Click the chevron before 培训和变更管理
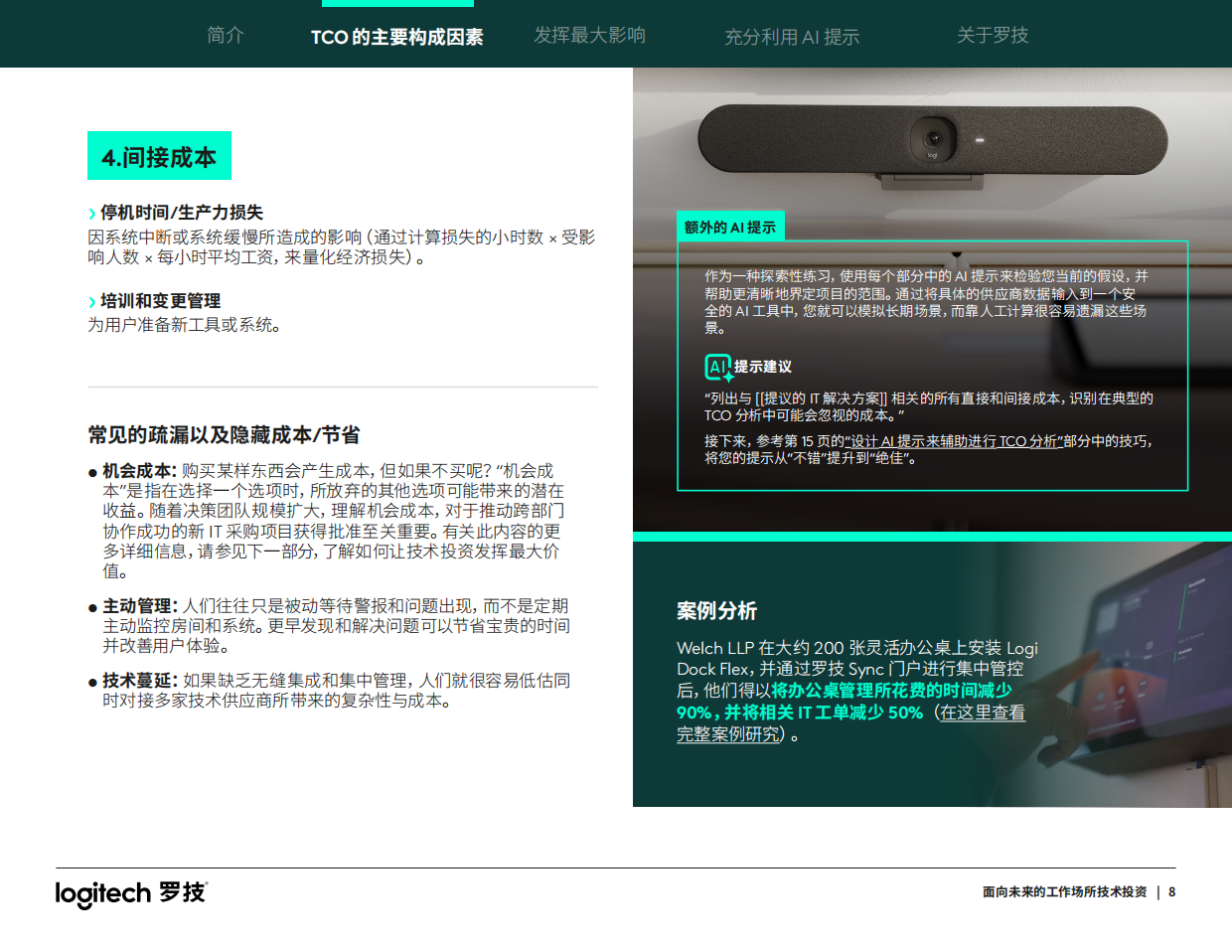 coord(91,302)
